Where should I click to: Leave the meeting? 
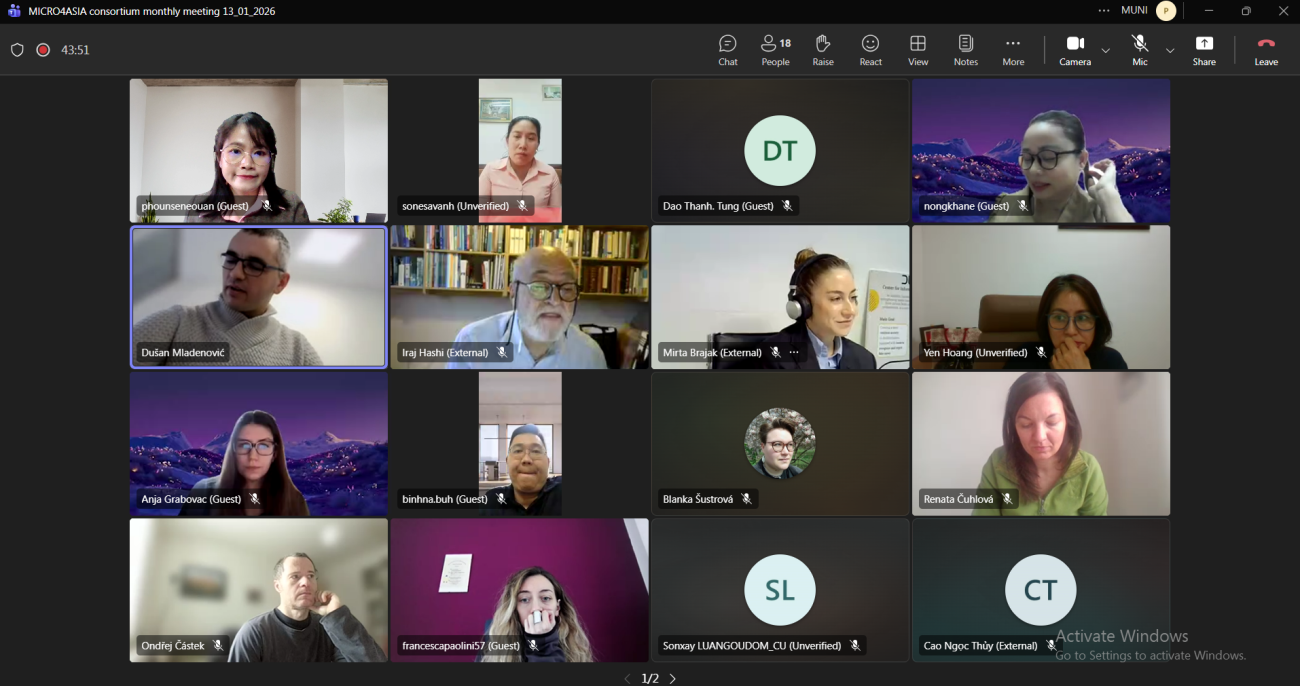pos(1266,50)
